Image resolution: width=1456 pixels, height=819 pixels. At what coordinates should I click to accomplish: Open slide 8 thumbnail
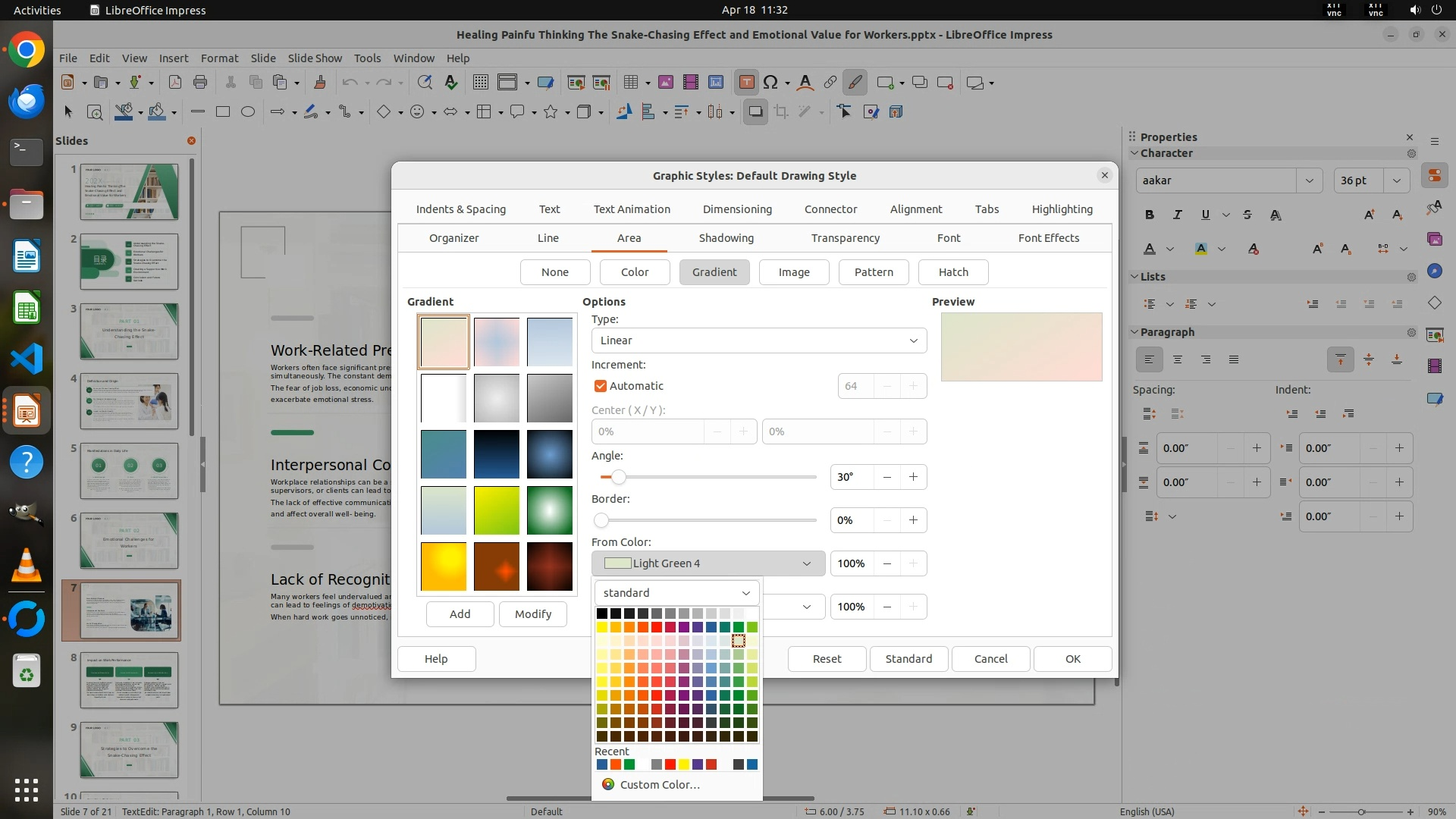[x=129, y=679]
